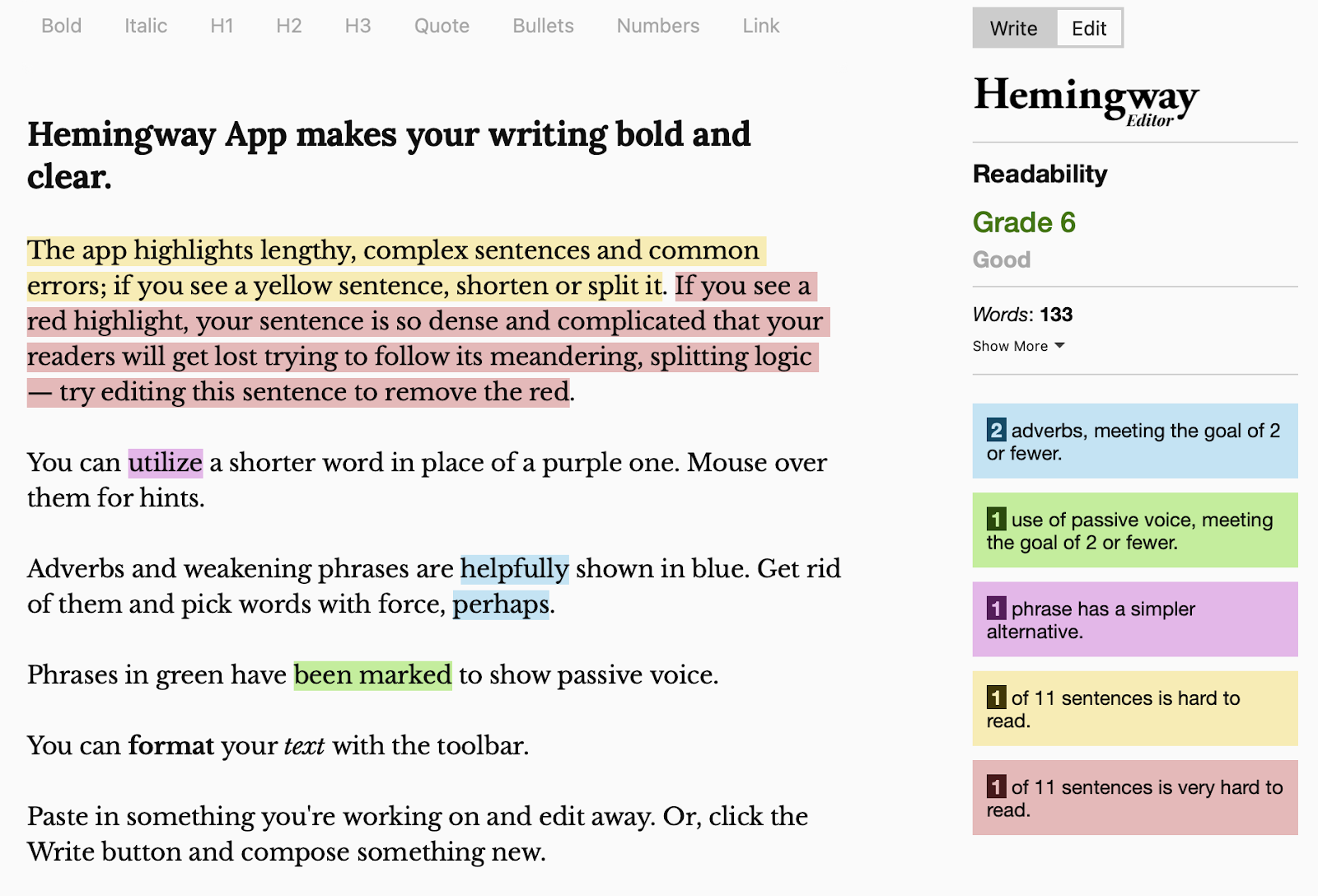
Task: Click the red sentence starting 'If you see a'
Action: pos(428,338)
